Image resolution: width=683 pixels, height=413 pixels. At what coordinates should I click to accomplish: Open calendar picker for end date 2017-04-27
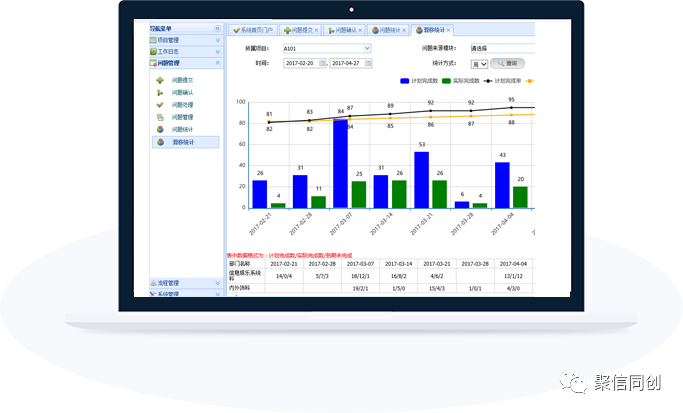(368, 63)
